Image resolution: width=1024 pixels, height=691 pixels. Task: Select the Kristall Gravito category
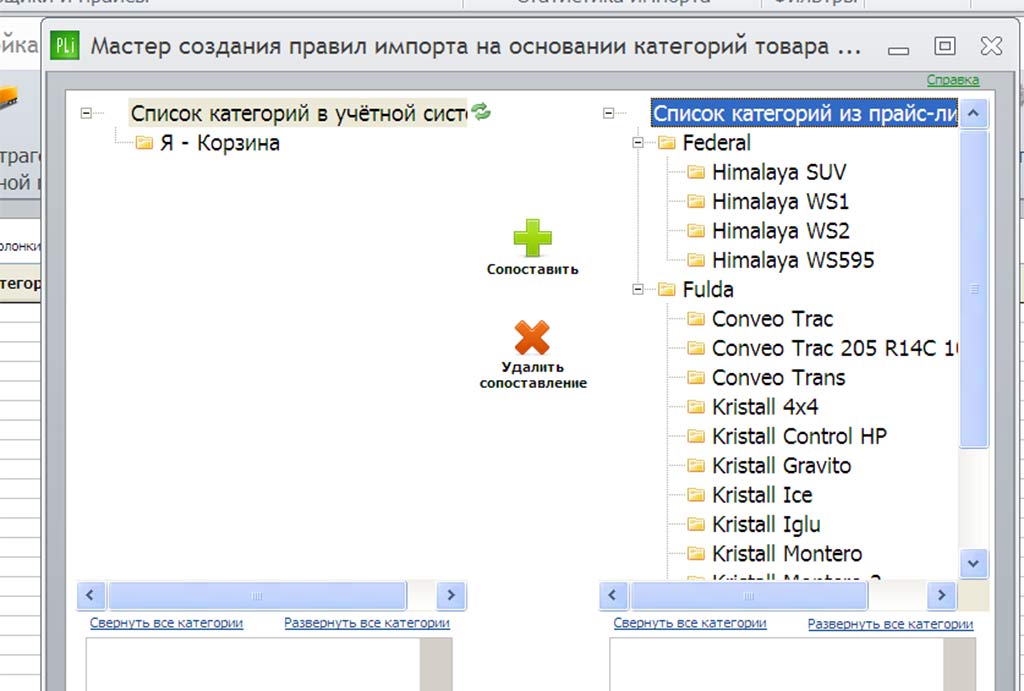tap(782, 465)
